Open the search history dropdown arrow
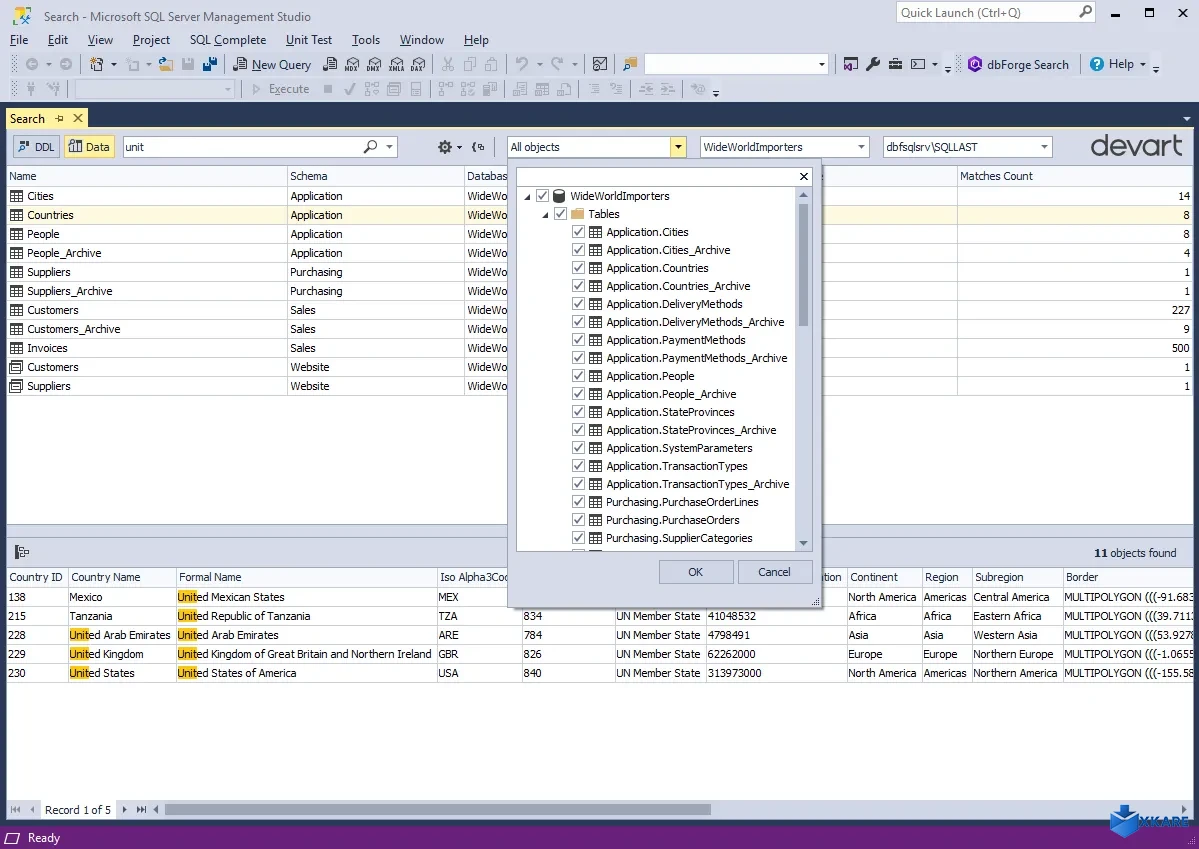Image resolution: width=1199 pixels, height=849 pixels. pyautogui.click(x=389, y=146)
